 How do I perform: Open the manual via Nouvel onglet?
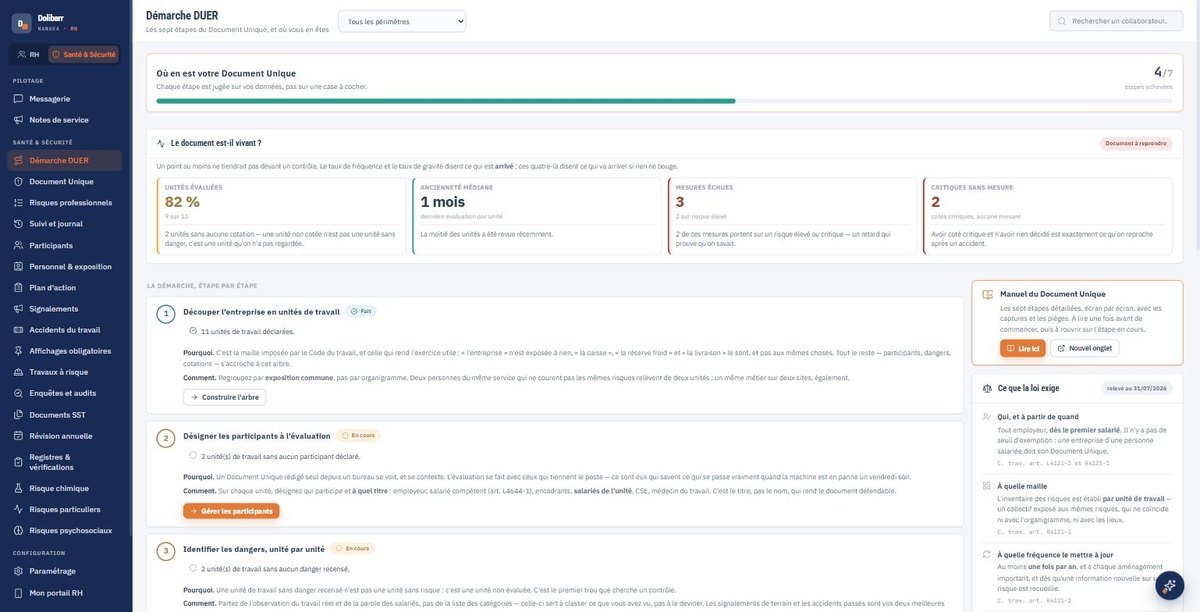pyautogui.click(x=1085, y=348)
